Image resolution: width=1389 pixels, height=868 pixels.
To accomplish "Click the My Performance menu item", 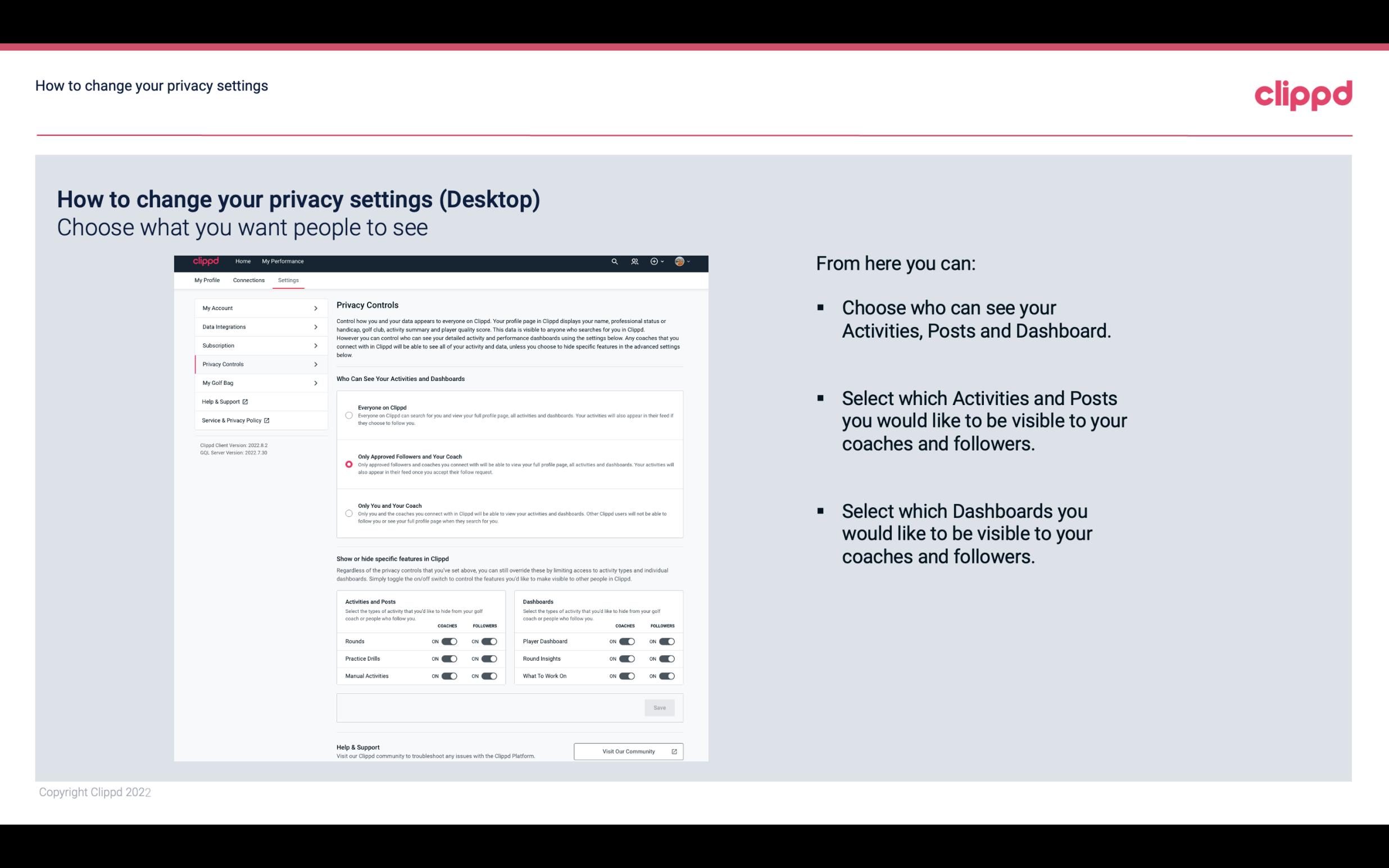I will [x=283, y=261].
